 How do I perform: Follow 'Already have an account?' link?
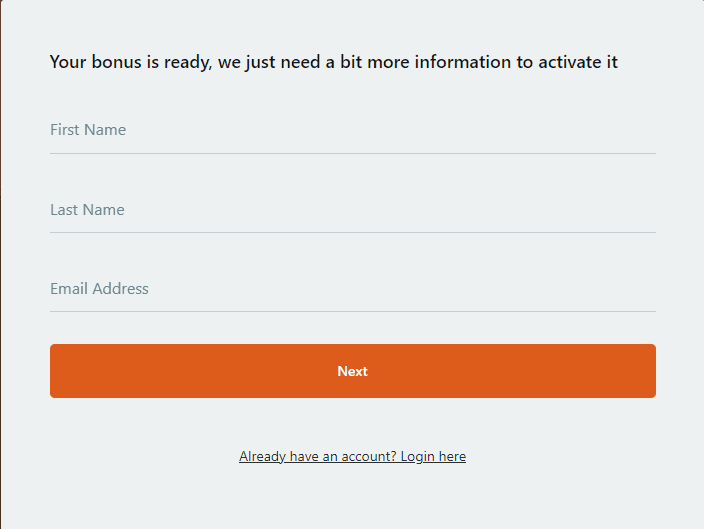coord(352,456)
